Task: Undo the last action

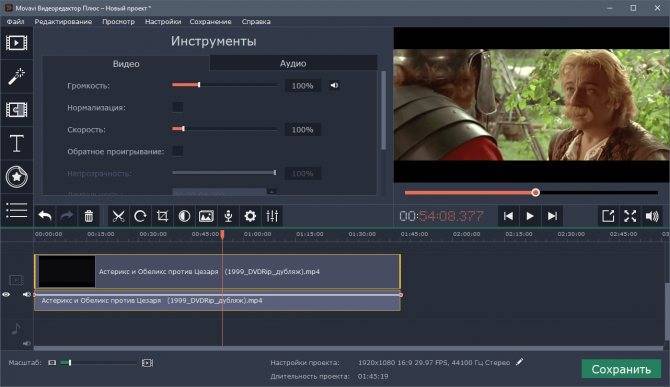Action: point(45,216)
